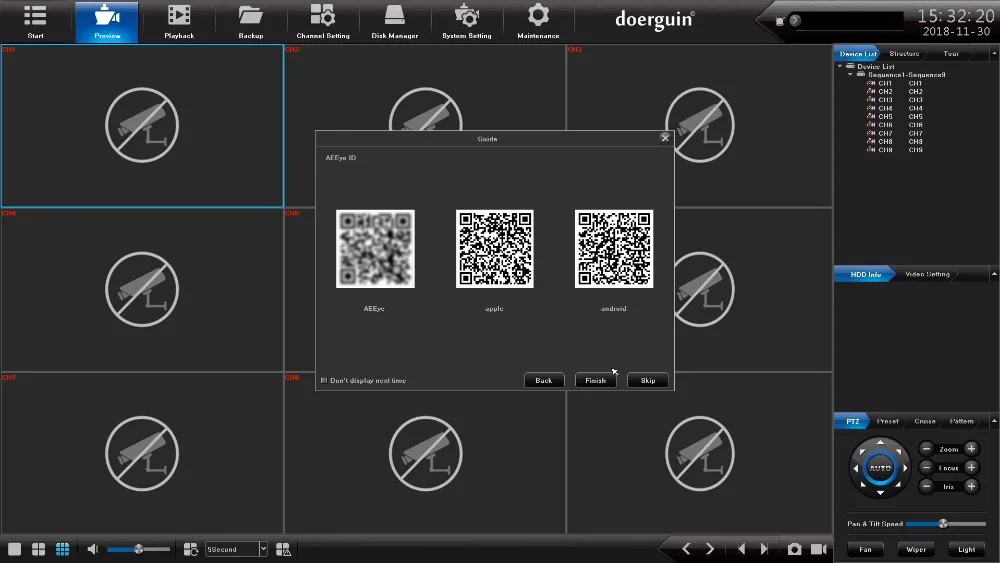Go to previous page with left chevron
Screen dimensions: 1000x563
686,549
